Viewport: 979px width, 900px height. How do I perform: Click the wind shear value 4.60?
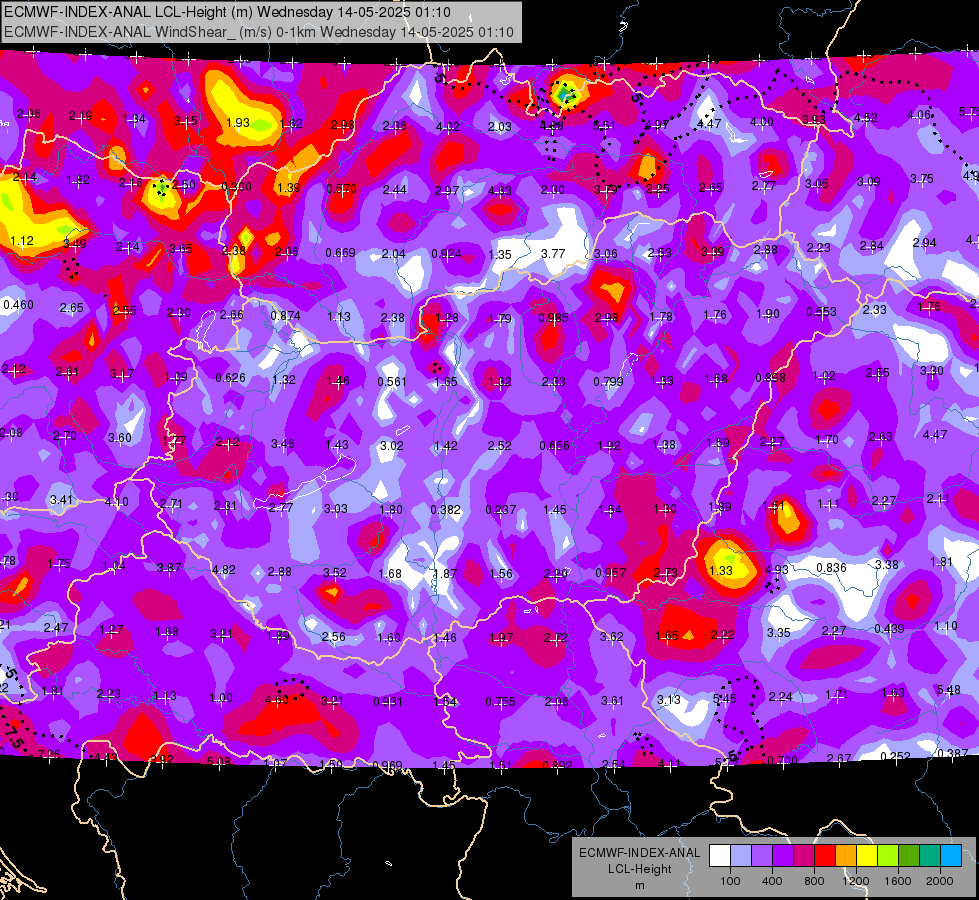(277, 700)
